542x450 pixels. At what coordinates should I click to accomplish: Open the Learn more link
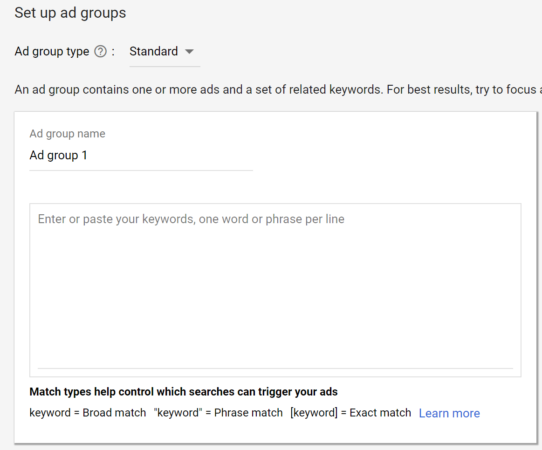449,413
